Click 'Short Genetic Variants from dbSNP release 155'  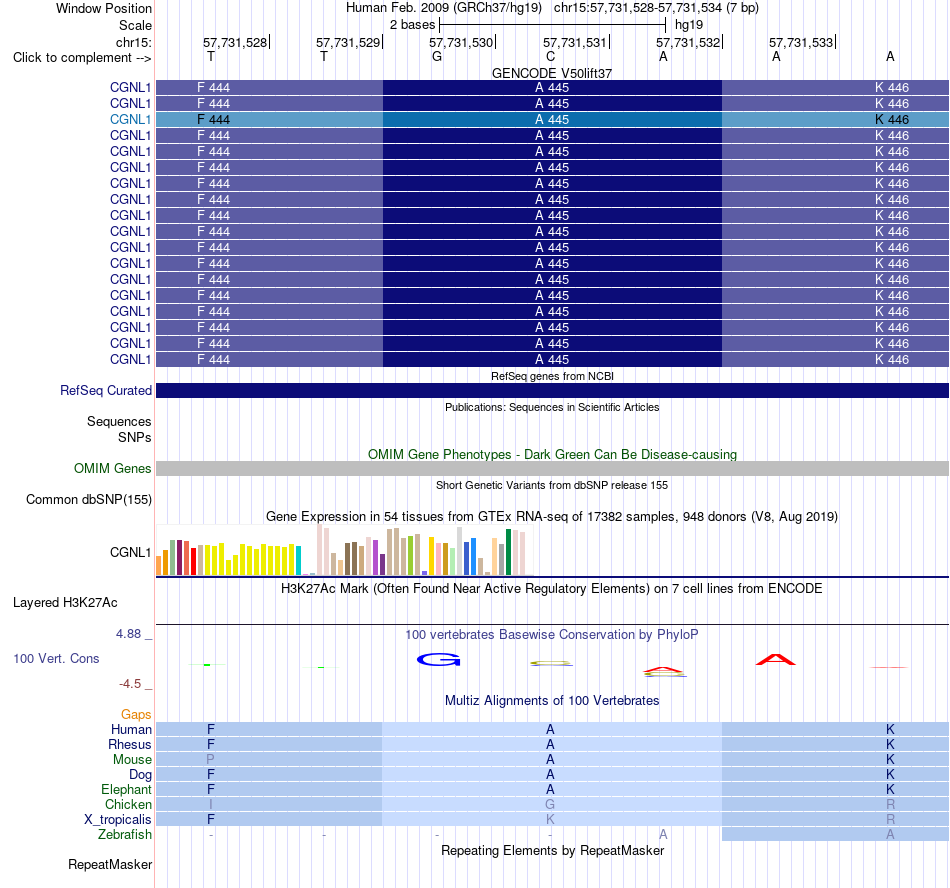click(x=552, y=485)
